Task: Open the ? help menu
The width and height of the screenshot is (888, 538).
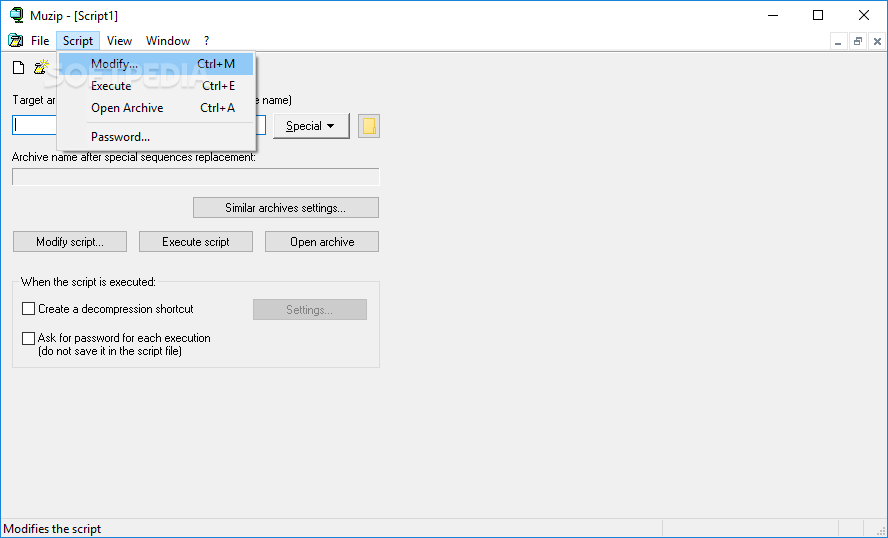Action: coord(206,41)
